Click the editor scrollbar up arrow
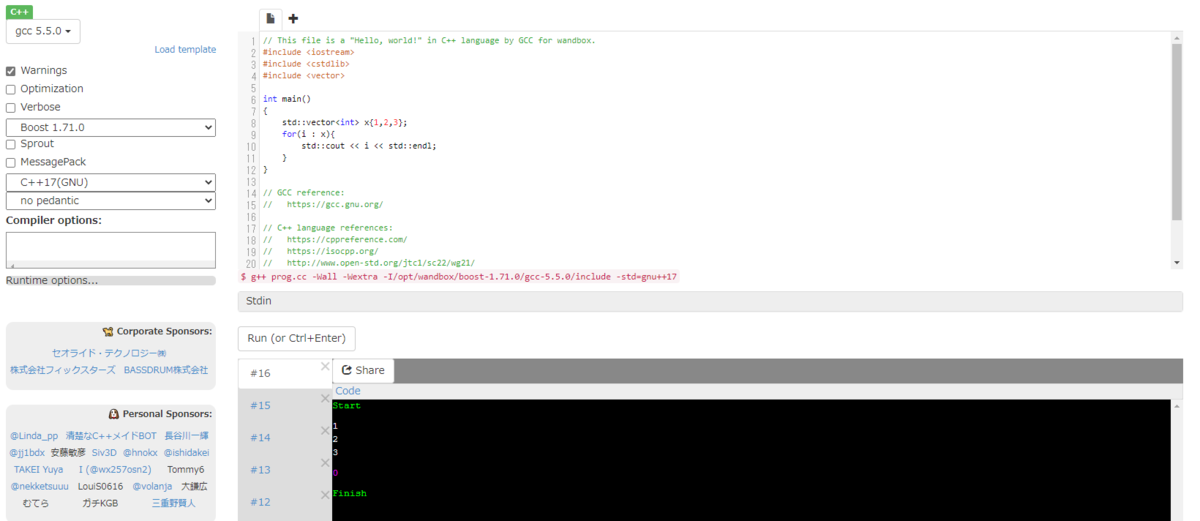The height and width of the screenshot is (521, 1200). pos(1177,37)
